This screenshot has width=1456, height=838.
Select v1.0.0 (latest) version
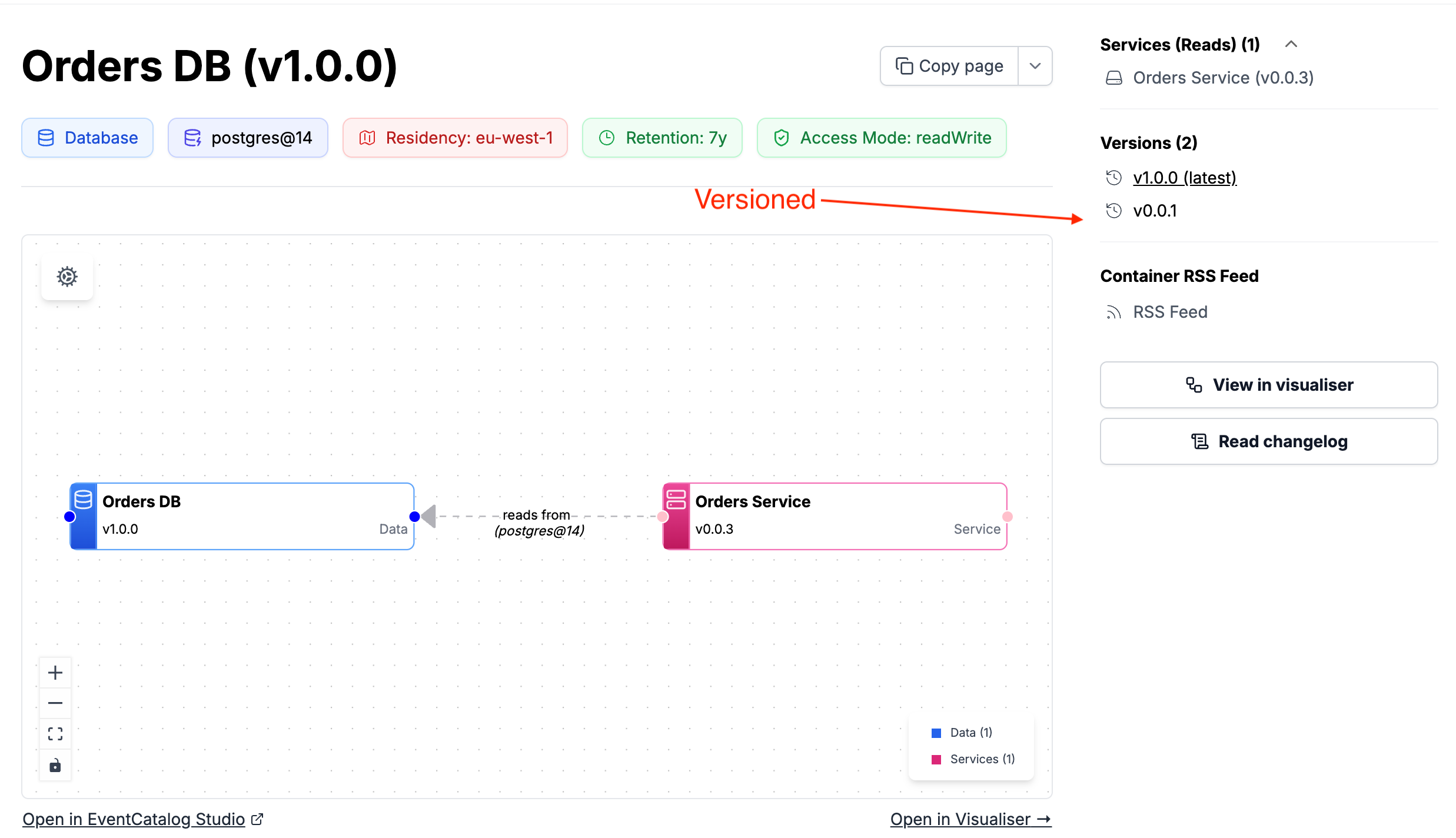(1184, 178)
